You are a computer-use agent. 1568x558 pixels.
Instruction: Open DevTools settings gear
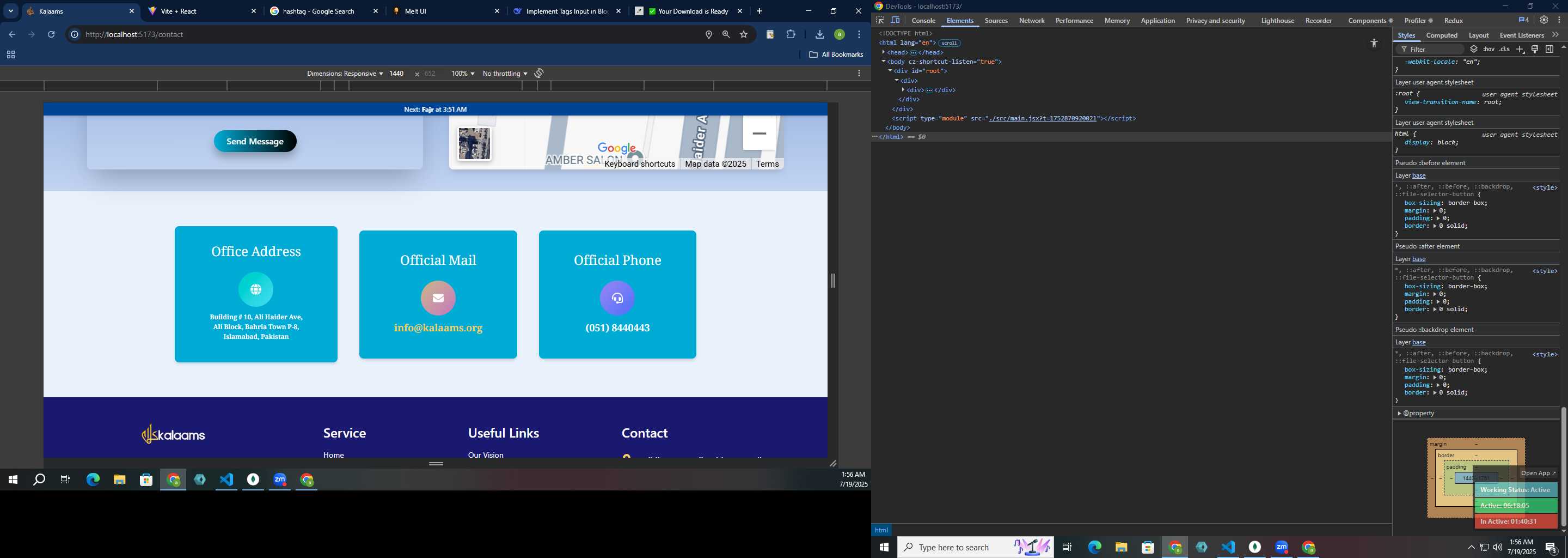(x=1543, y=20)
